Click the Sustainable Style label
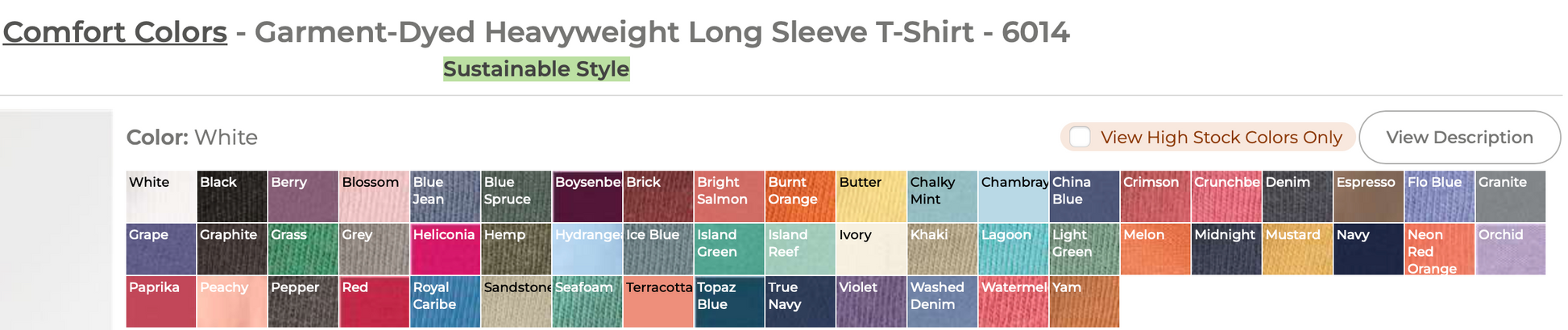1568x330 pixels. click(x=536, y=69)
